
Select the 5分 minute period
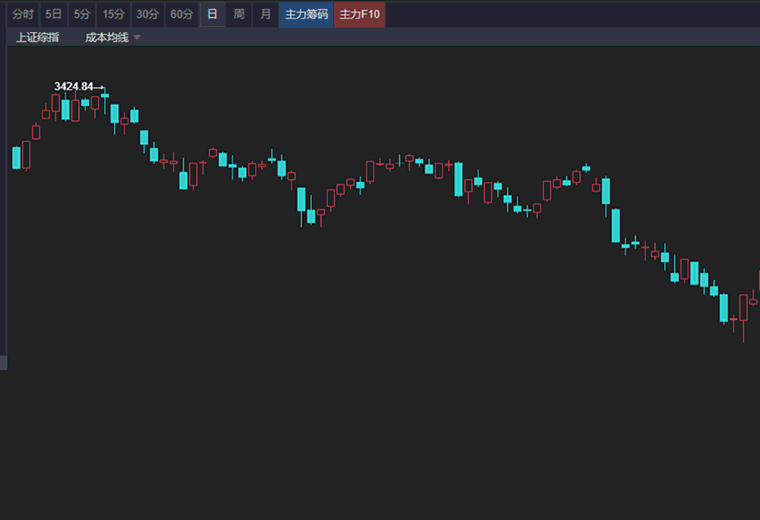tap(82, 15)
